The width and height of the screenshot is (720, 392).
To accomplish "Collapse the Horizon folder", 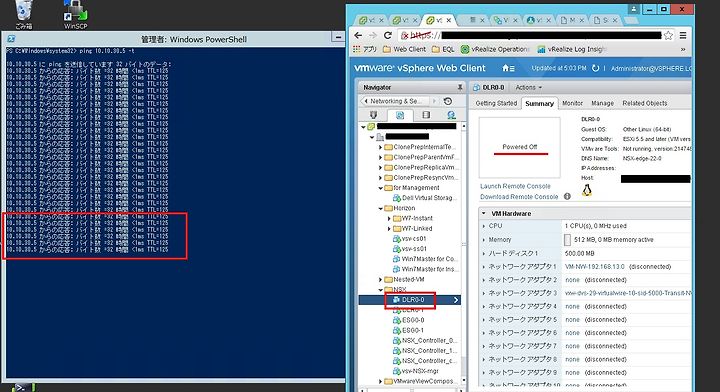I will tap(380, 208).
